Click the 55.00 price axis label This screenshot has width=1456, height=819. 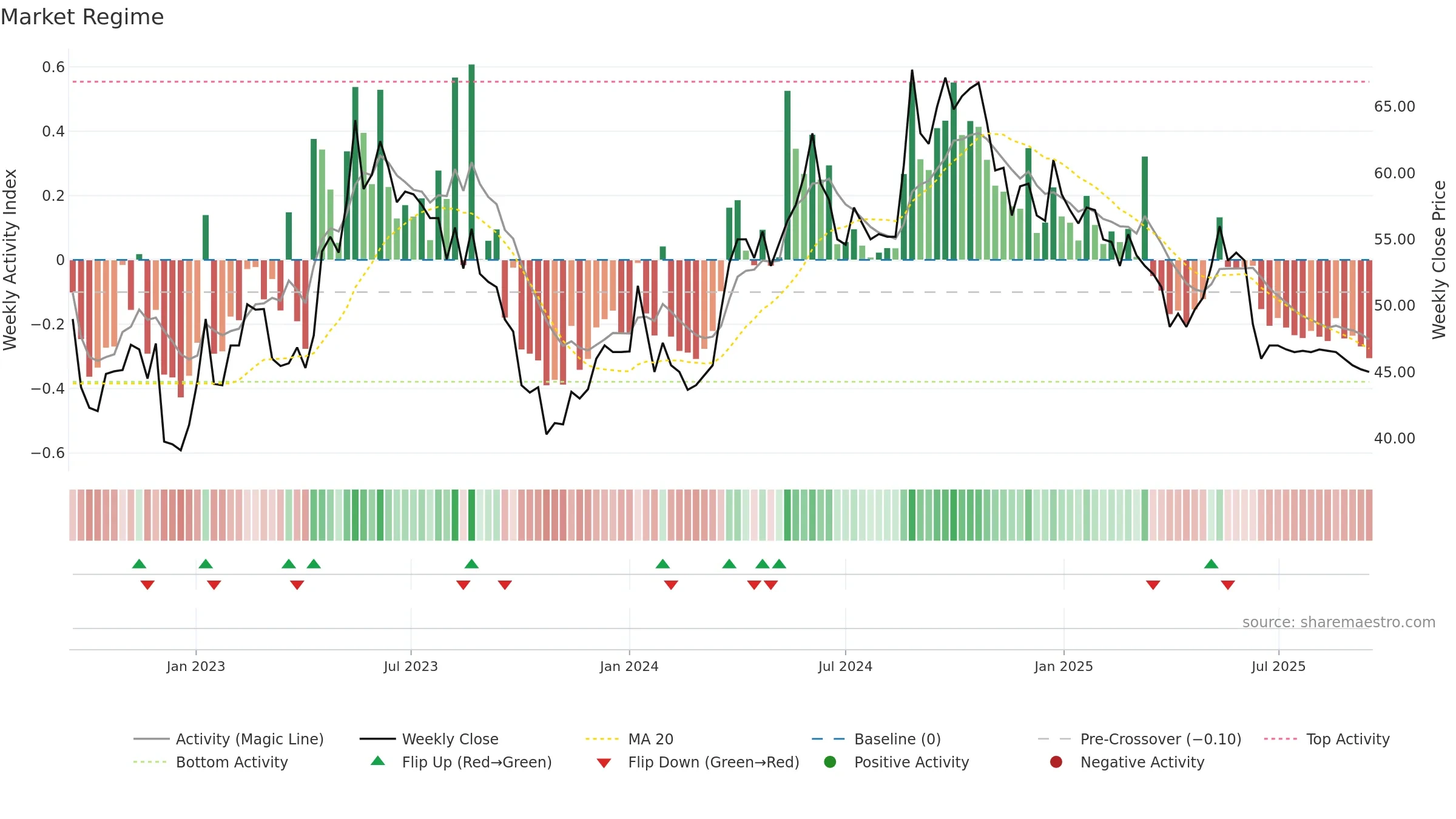click(x=1395, y=240)
